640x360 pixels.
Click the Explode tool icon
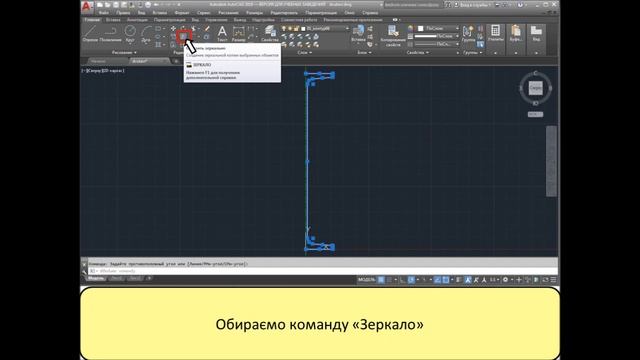click(x=207, y=37)
